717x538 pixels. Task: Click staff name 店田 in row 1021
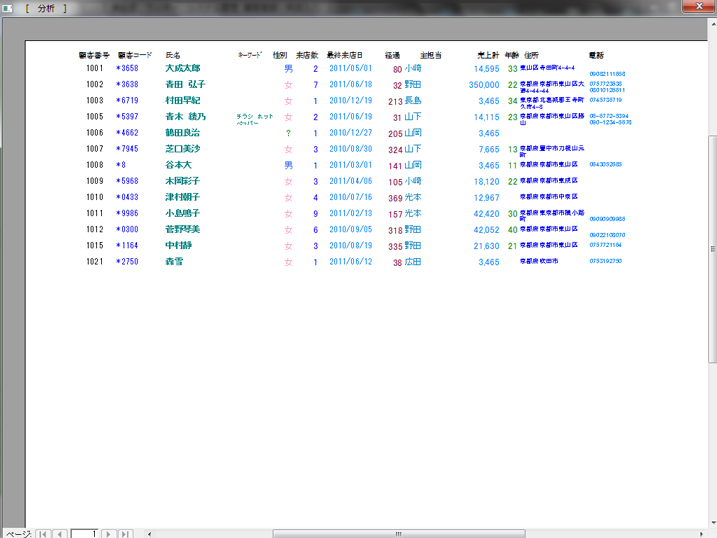pyautogui.click(x=413, y=262)
